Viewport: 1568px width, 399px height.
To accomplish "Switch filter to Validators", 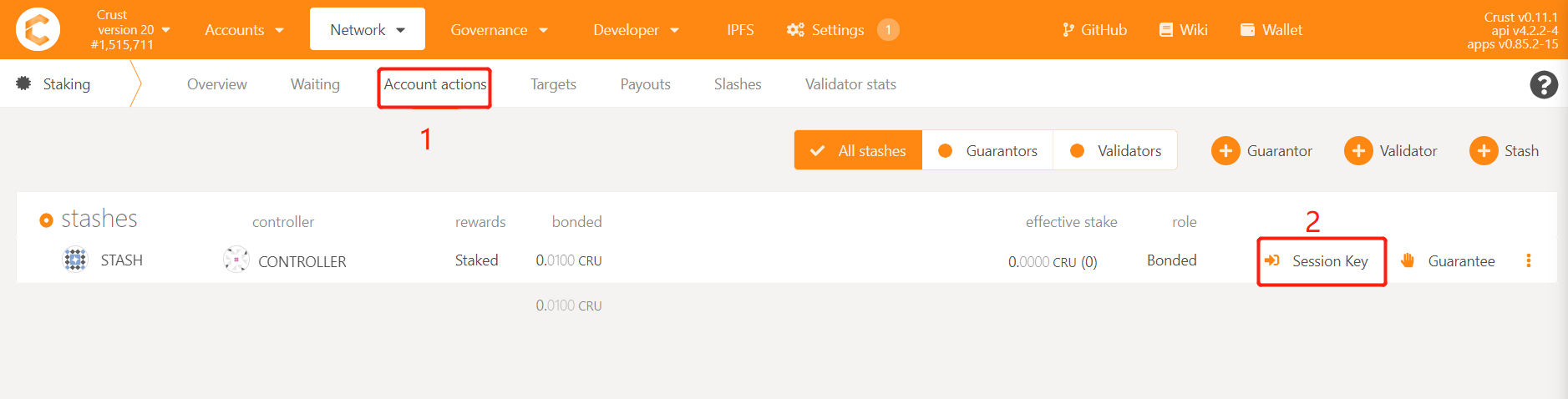I will [x=1115, y=150].
